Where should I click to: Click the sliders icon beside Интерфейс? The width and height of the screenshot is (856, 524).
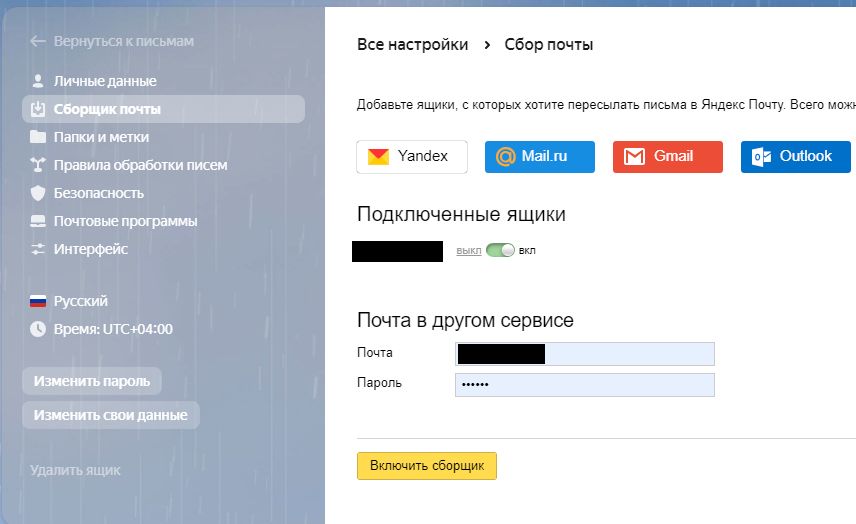click(38, 249)
